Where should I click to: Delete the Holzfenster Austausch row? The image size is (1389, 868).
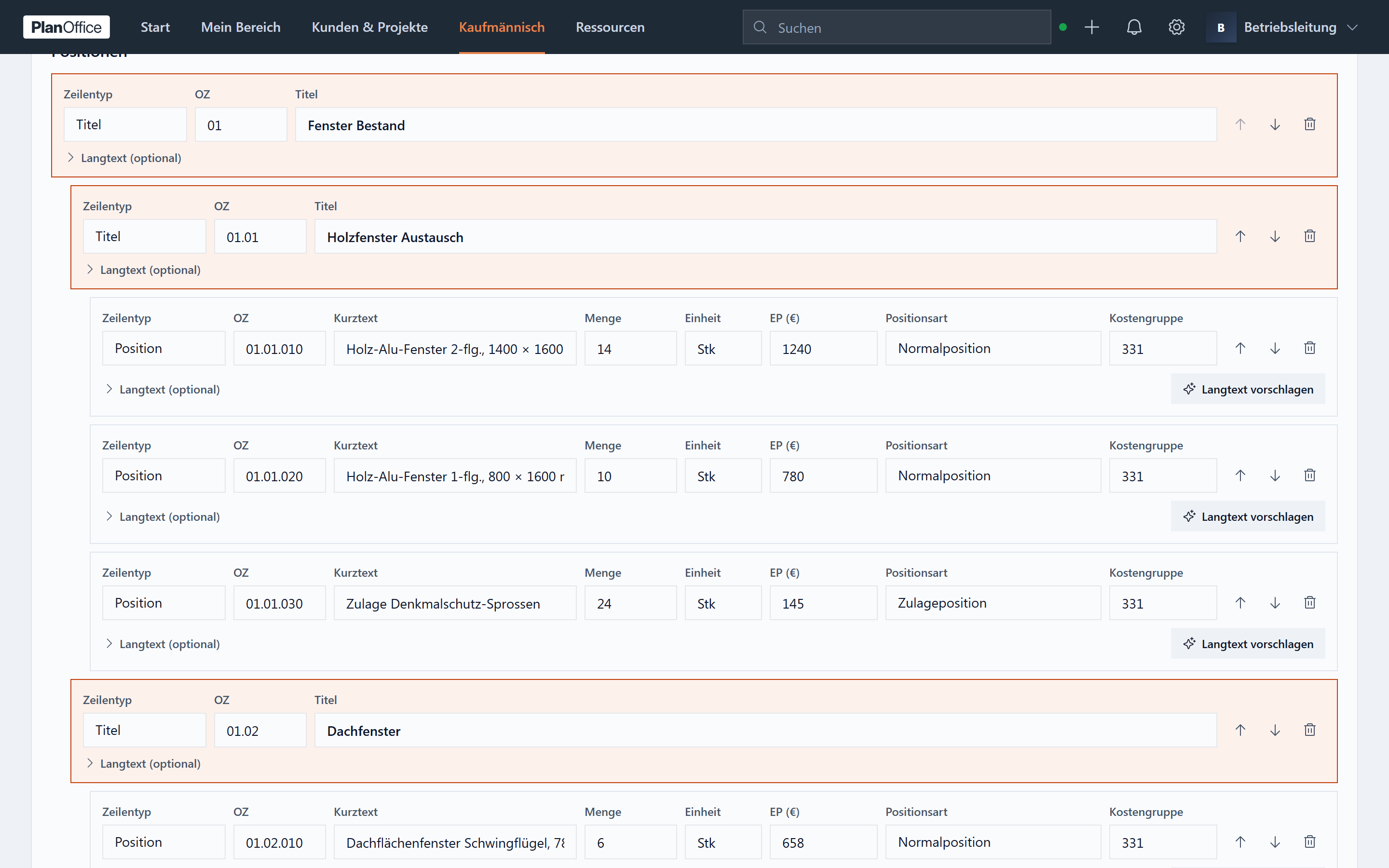[1309, 236]
